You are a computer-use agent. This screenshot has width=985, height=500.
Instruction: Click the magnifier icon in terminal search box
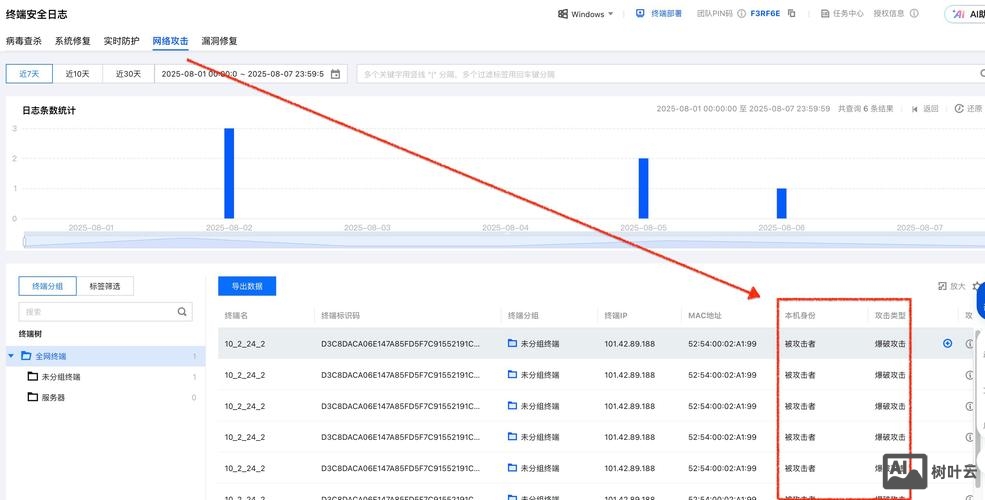pos(183,312)
